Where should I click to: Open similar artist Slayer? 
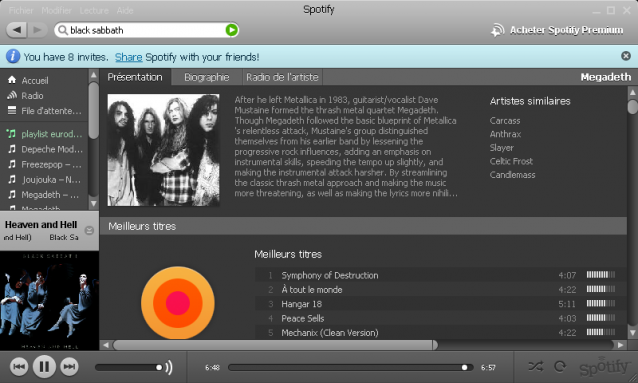pos(502,148)
